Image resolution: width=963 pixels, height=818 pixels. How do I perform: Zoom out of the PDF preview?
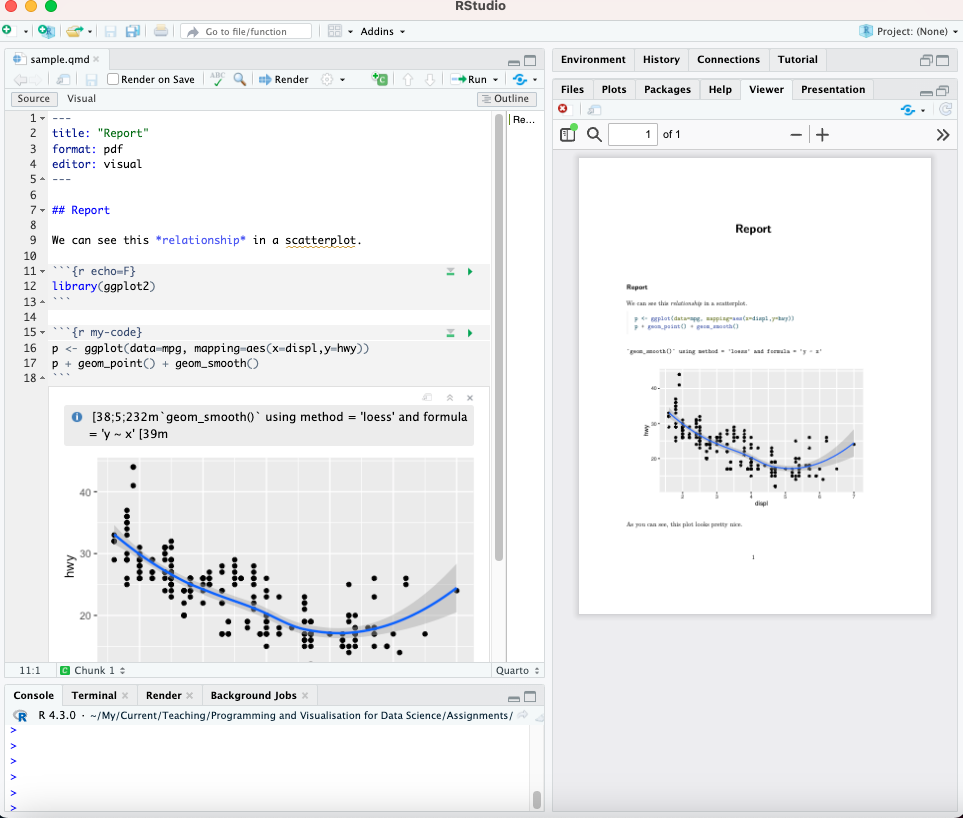(x=796, y=134)
